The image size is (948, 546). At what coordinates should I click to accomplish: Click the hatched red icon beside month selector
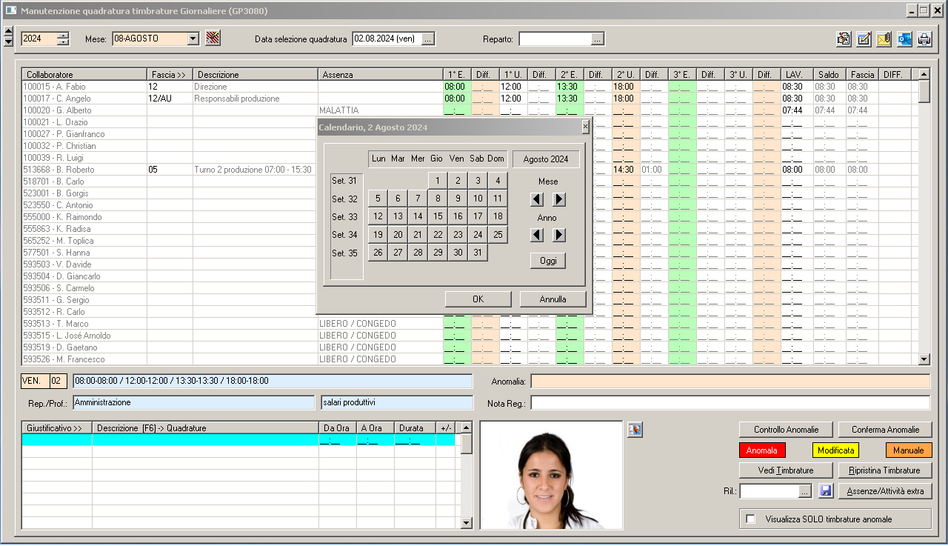tap(212, 39)
